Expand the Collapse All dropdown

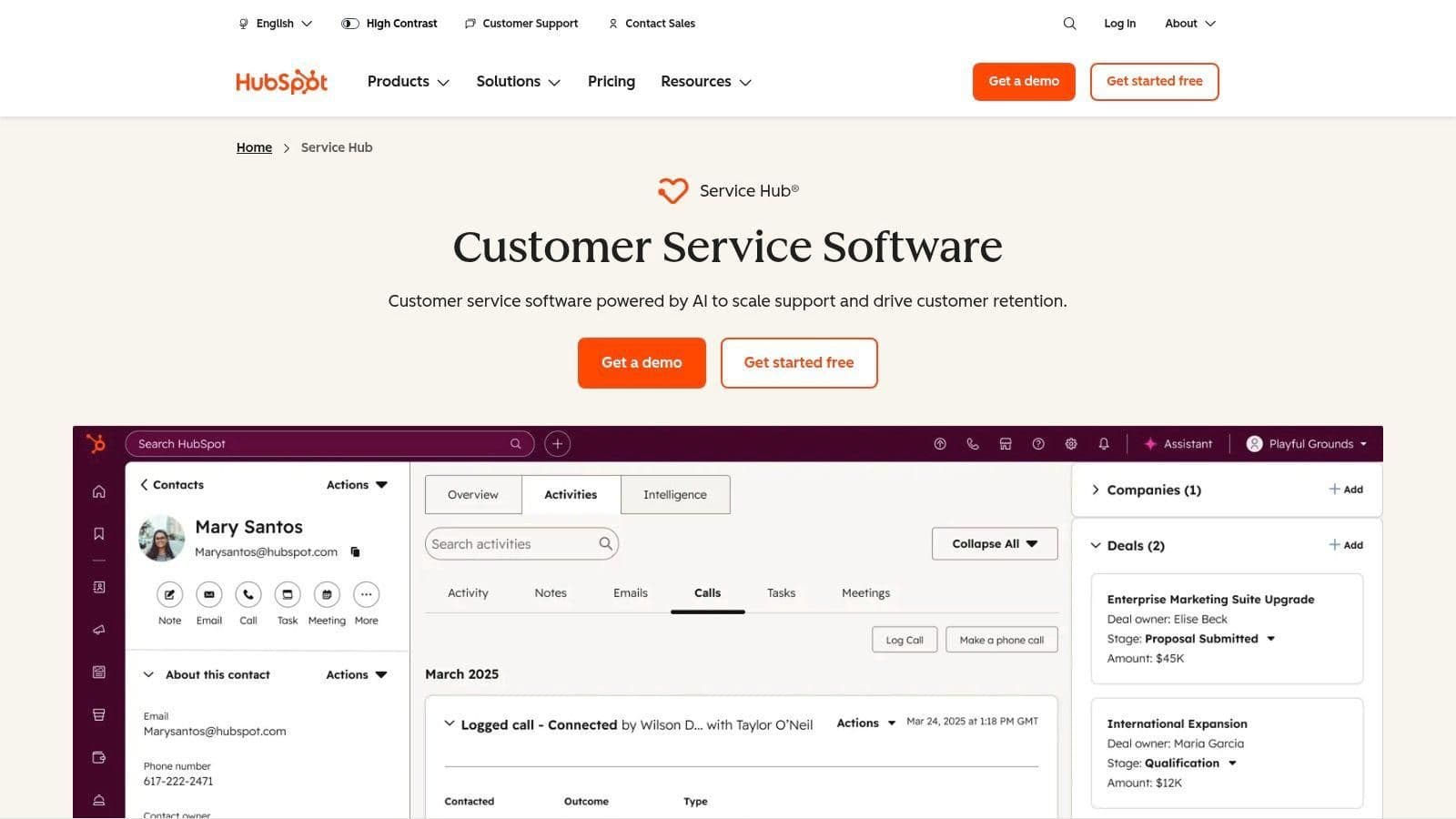[994, 543]
